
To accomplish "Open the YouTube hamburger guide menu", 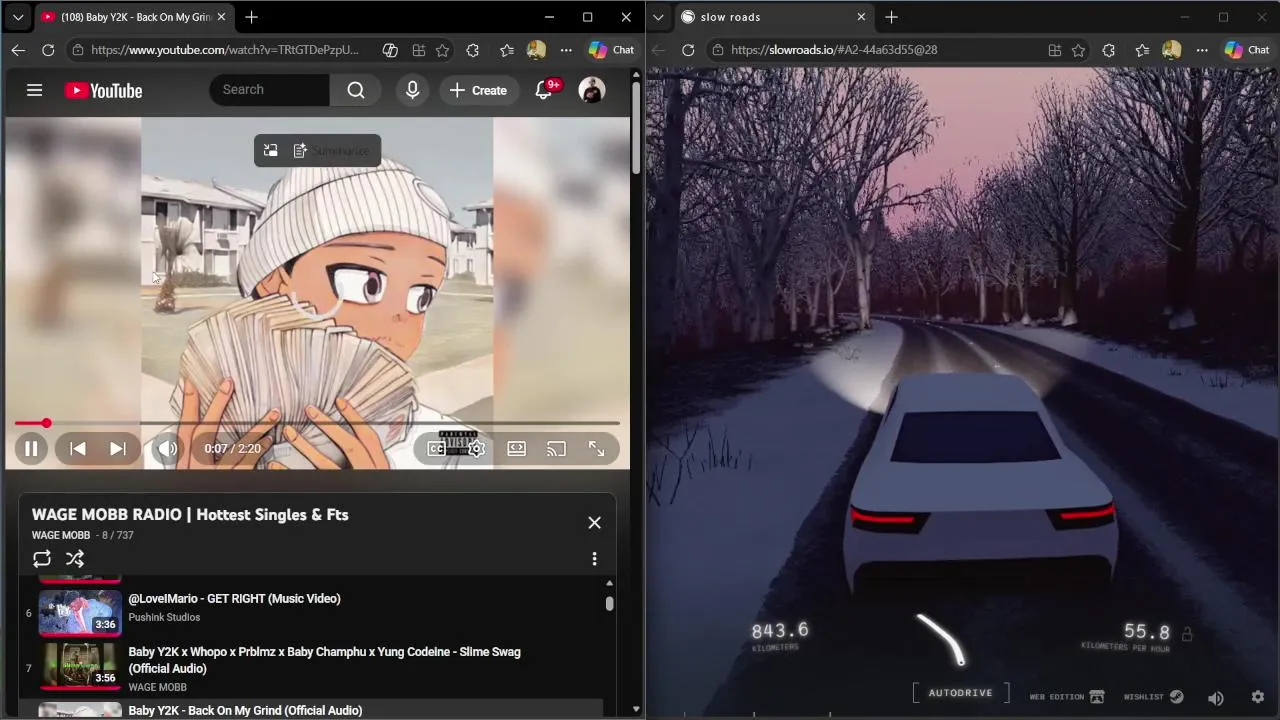I will coord(34,90).
